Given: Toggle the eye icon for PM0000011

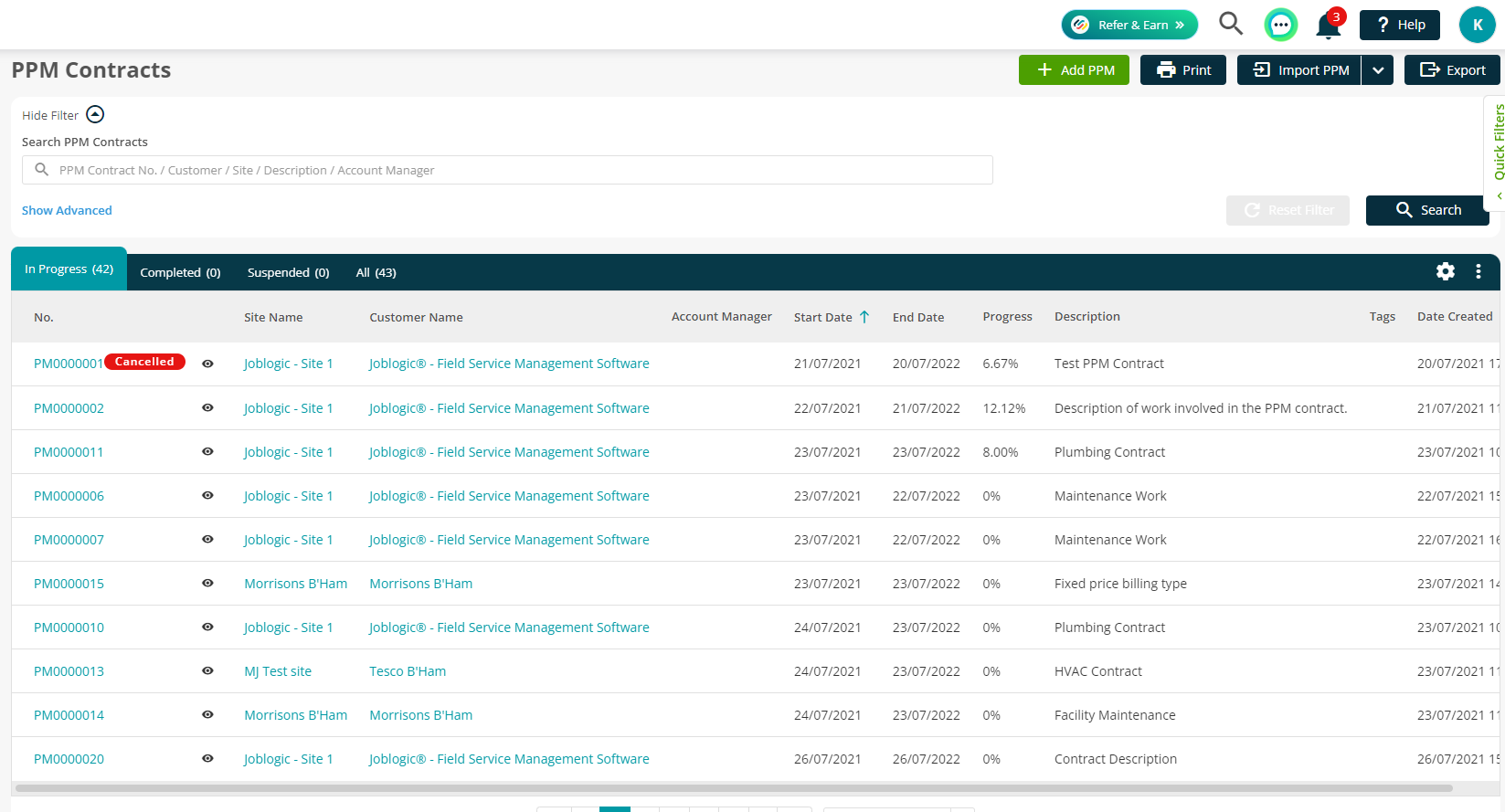Looking at the screenshot, I should pos(207,451).
